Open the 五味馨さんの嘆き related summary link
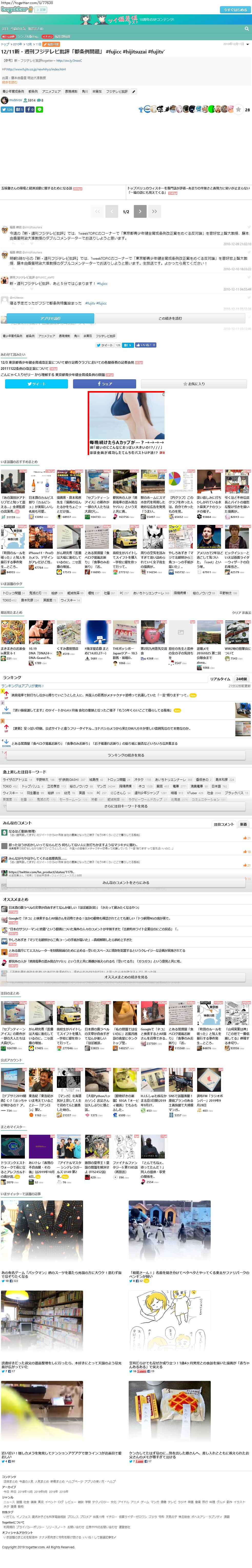The height and width of the screenshot is (1568, 252). pyautogui.click(x=37, y=189)
